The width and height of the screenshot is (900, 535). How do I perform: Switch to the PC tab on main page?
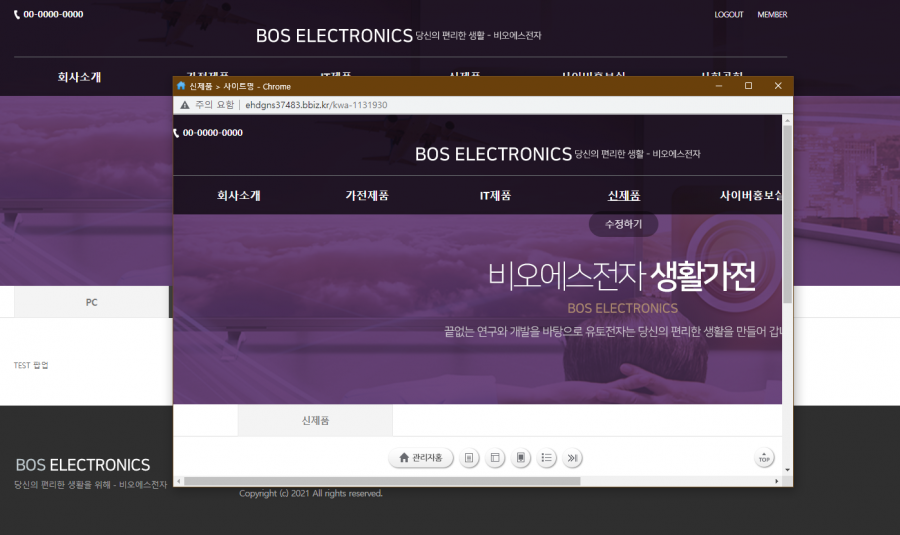pyautogui.click(x=92, y=302)
